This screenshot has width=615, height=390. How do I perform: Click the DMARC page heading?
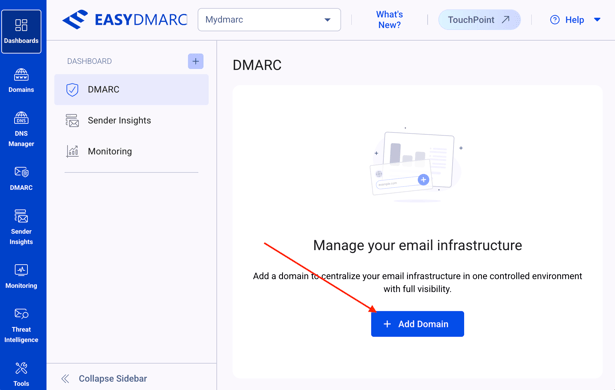257,65
